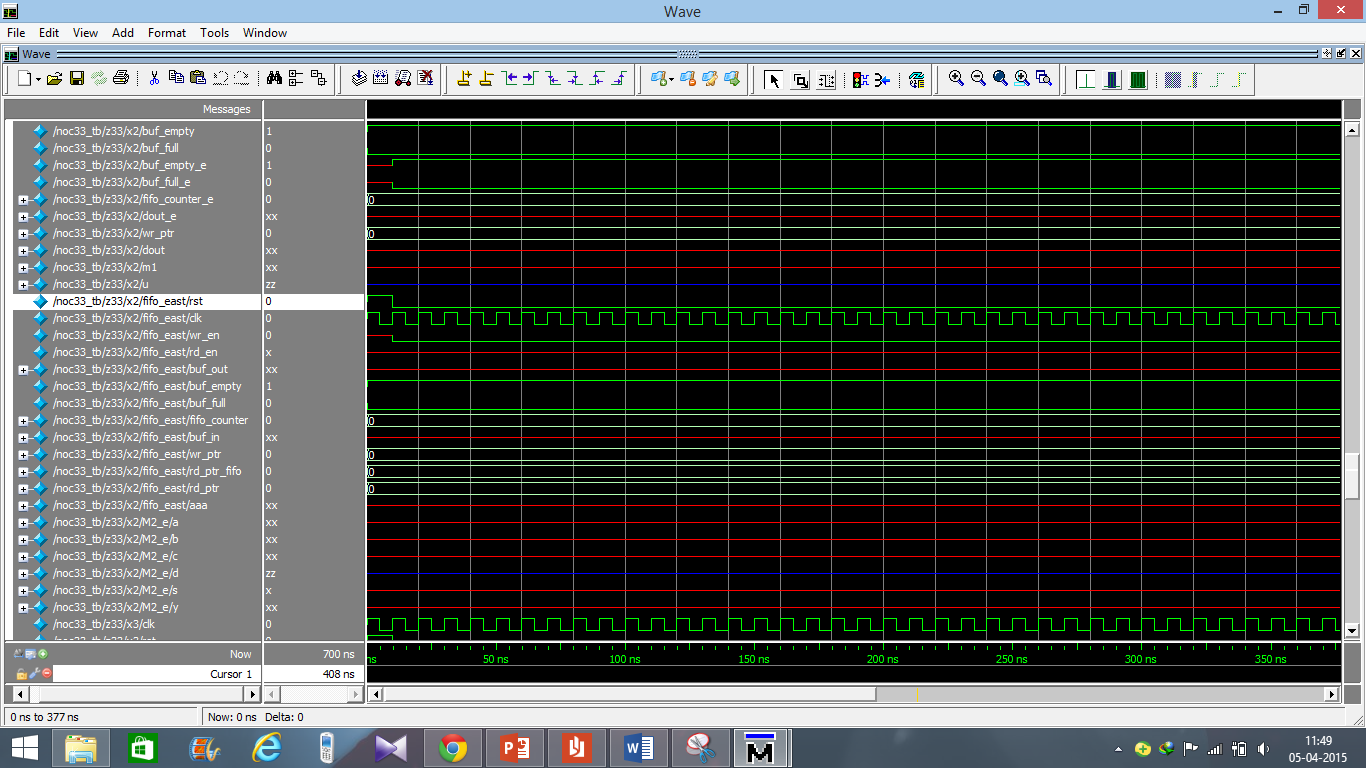Expand the x2/dout_e signal

tap(23, 216)
